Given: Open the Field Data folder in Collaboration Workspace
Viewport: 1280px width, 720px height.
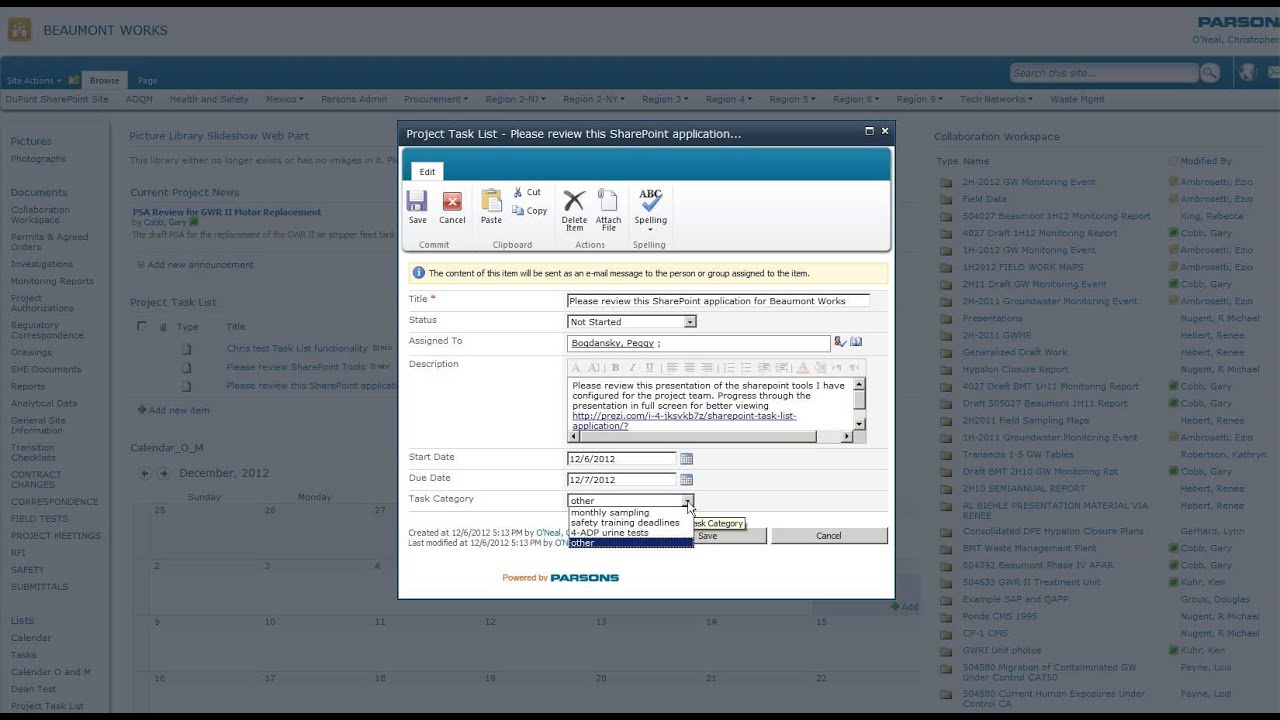Looking at the screenshot, I should tap(984, 199).
